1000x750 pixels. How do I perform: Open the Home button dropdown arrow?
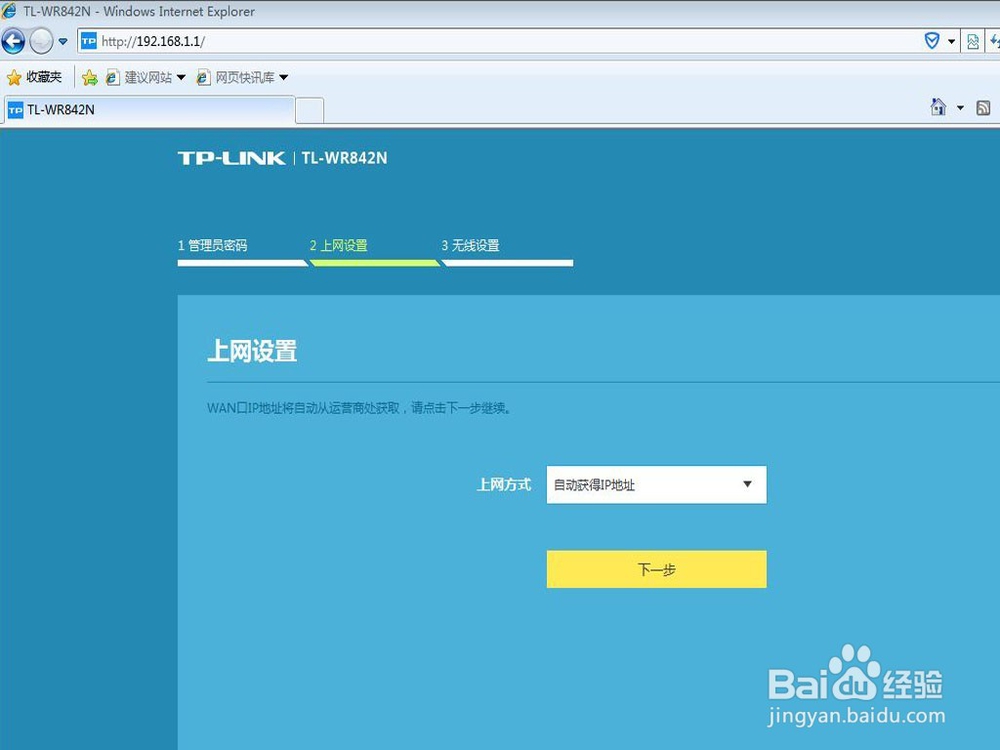pos(960,108)
